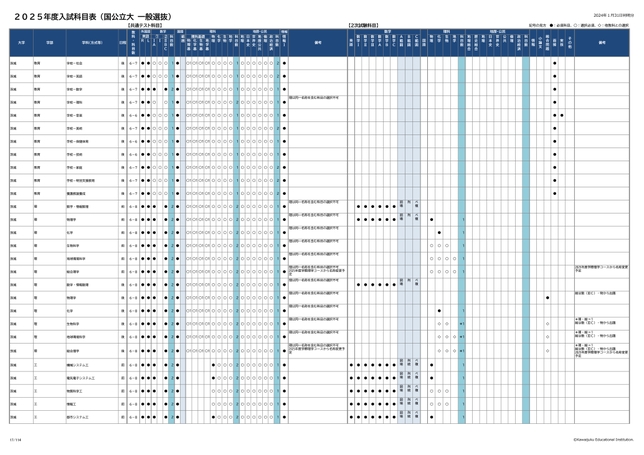Viewport: 644px width, 455px height.
Task: Click the 学部 column header
Action: [48, 43]
